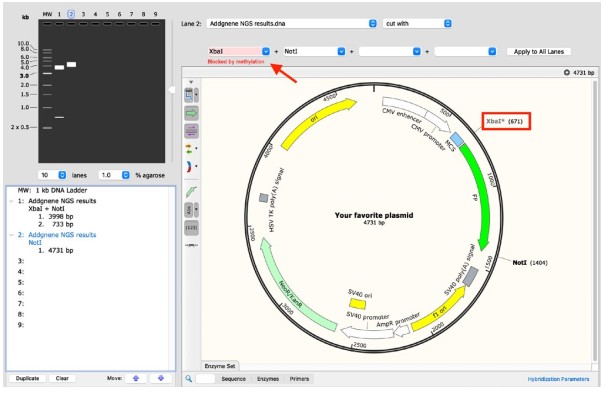Open the NotI enzyme dropdown
This screenshot has width=606, height=393.
341,51
